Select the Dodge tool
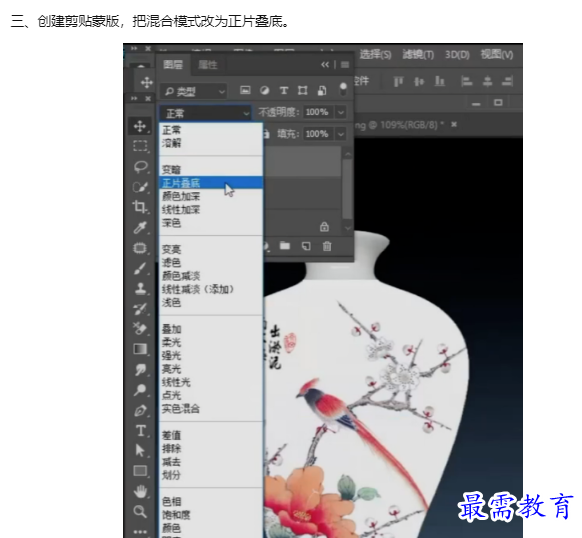 tap(140, 390)
